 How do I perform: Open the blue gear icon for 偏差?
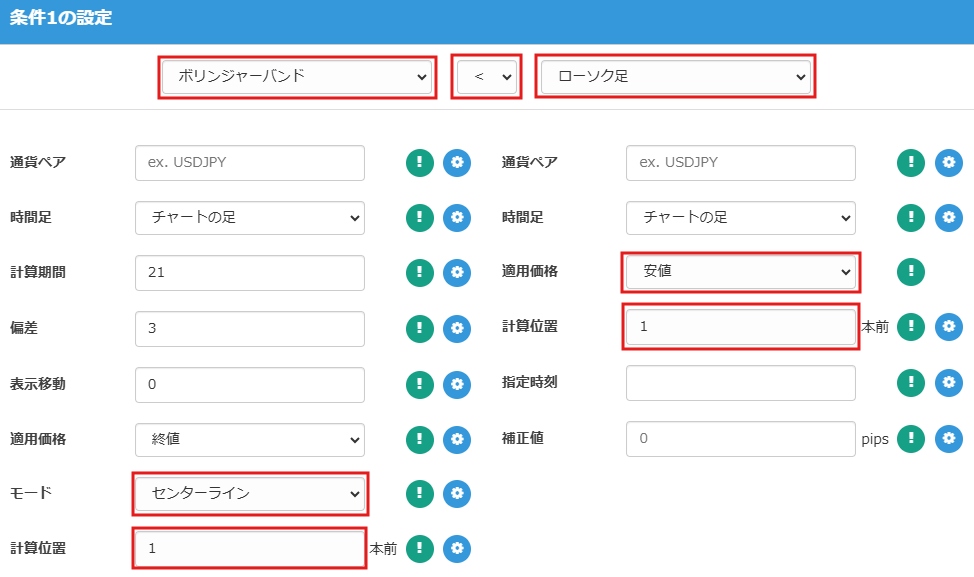coord(456,328)
